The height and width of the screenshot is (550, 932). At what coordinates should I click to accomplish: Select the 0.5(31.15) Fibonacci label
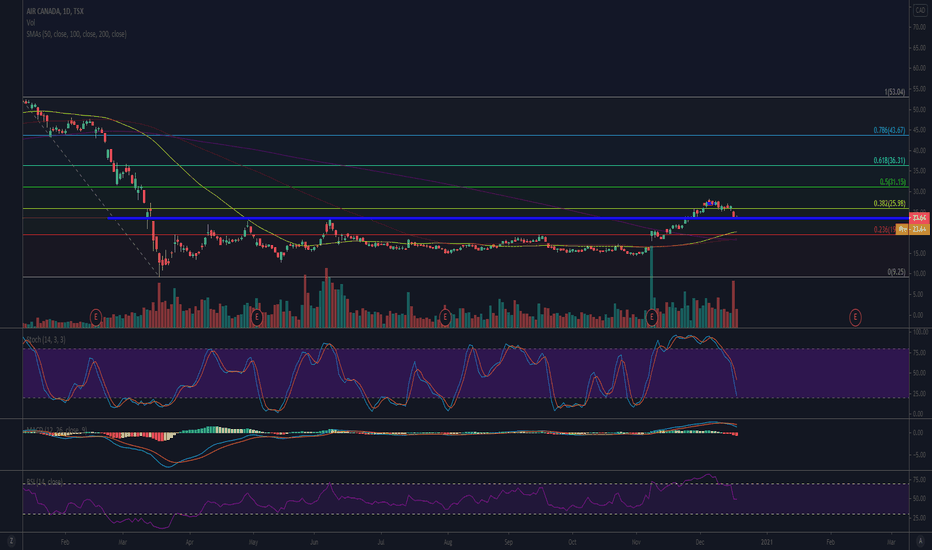[893, 182]
